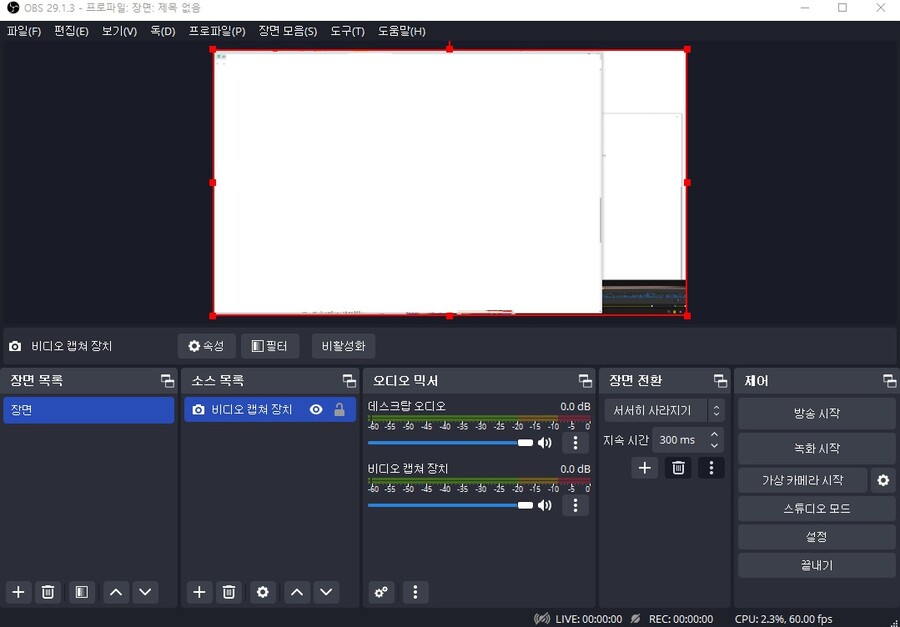Open 장면 모음(S) menu
Image resolution: width=900 pixels, height=627 pixels.
click(288, 31)
